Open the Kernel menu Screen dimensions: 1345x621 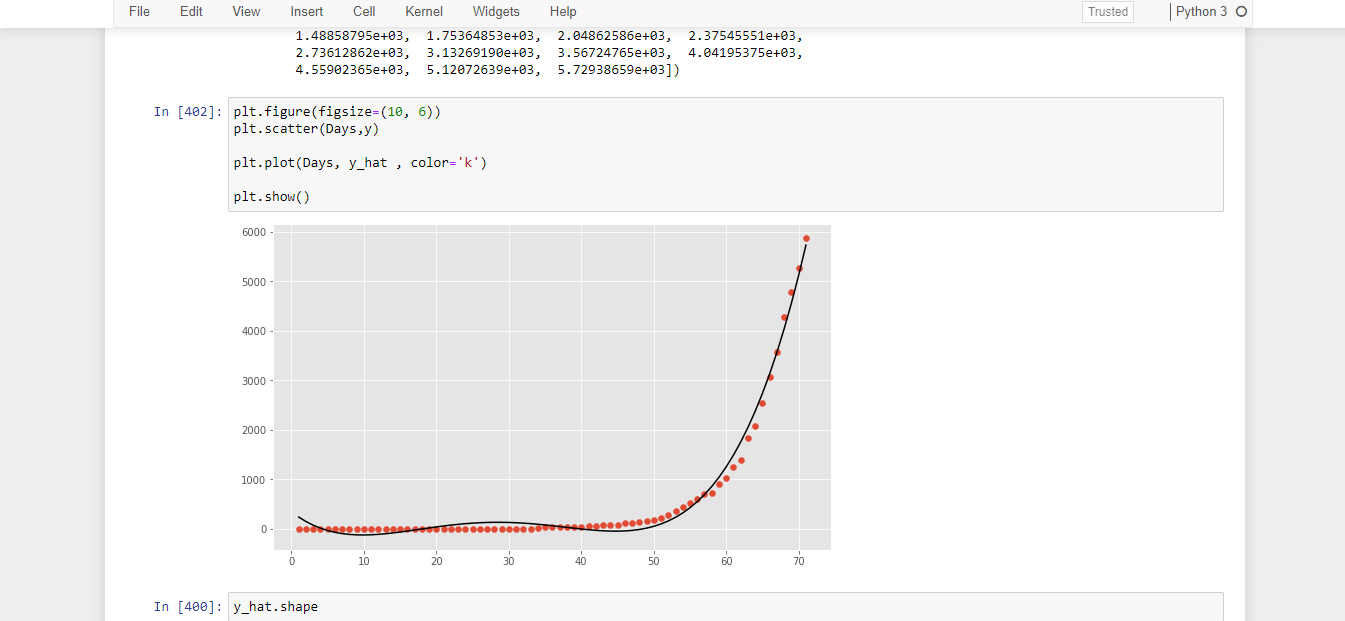[x=424, y=12]
